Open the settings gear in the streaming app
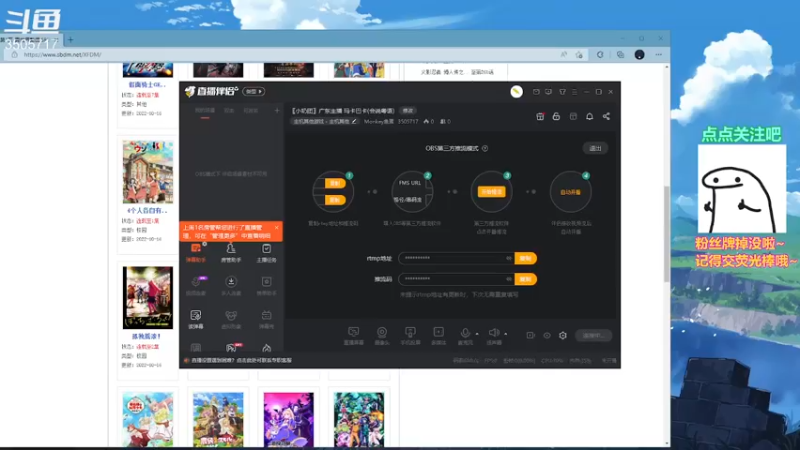 point(563,335)
